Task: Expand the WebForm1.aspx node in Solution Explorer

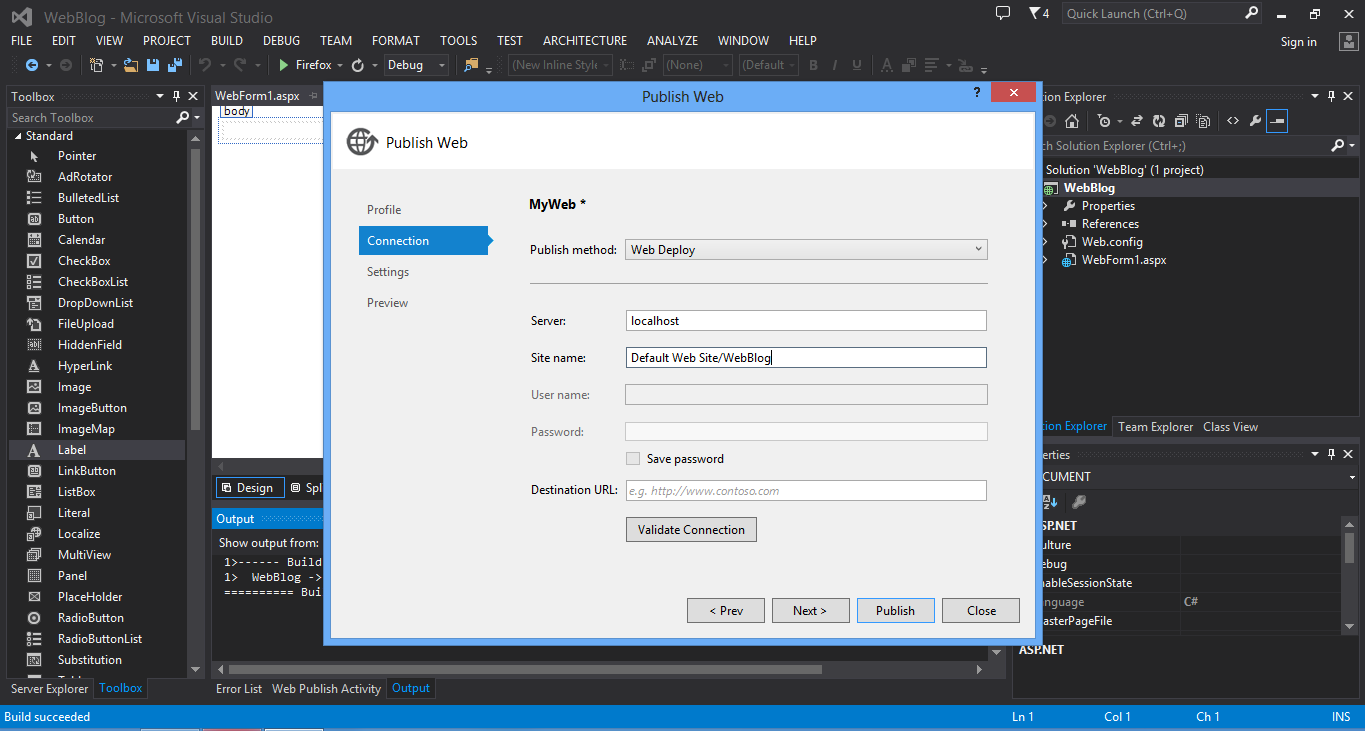Action: [1046, 260]
